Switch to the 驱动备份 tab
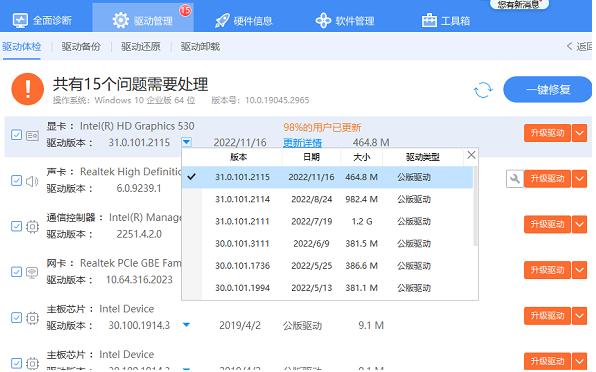 tap(81, 47)
